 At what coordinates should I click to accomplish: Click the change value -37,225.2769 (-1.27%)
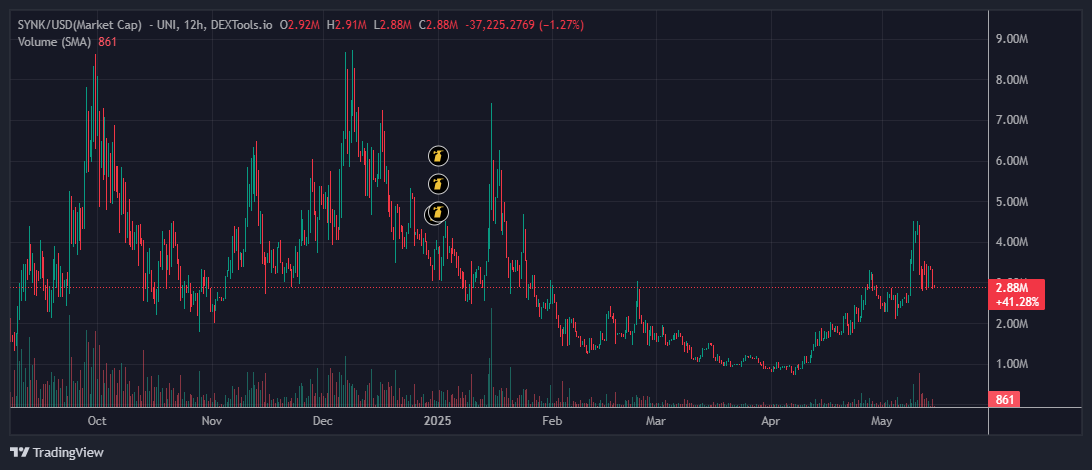point(524,25)
